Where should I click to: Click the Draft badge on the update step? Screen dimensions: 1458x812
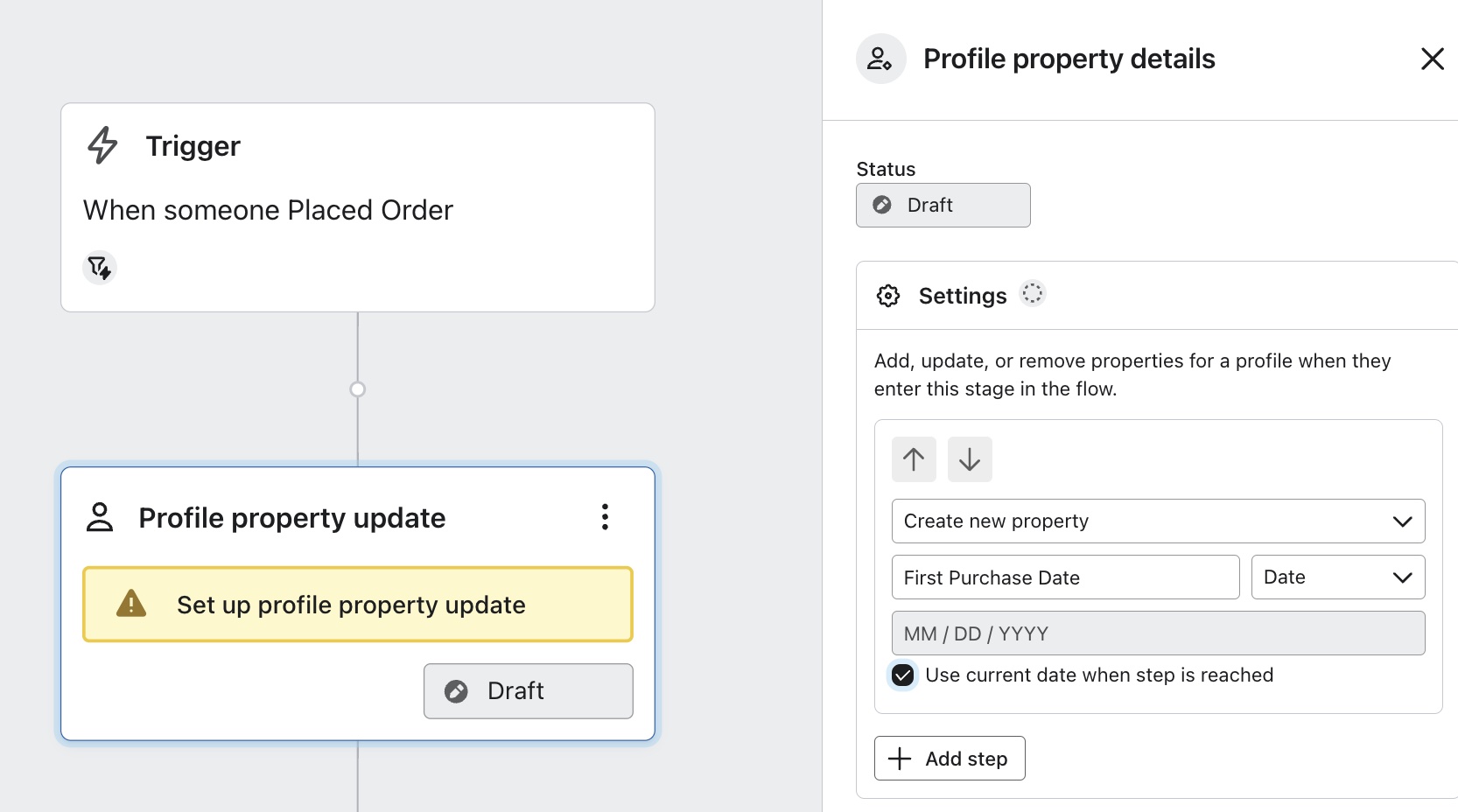528,690
